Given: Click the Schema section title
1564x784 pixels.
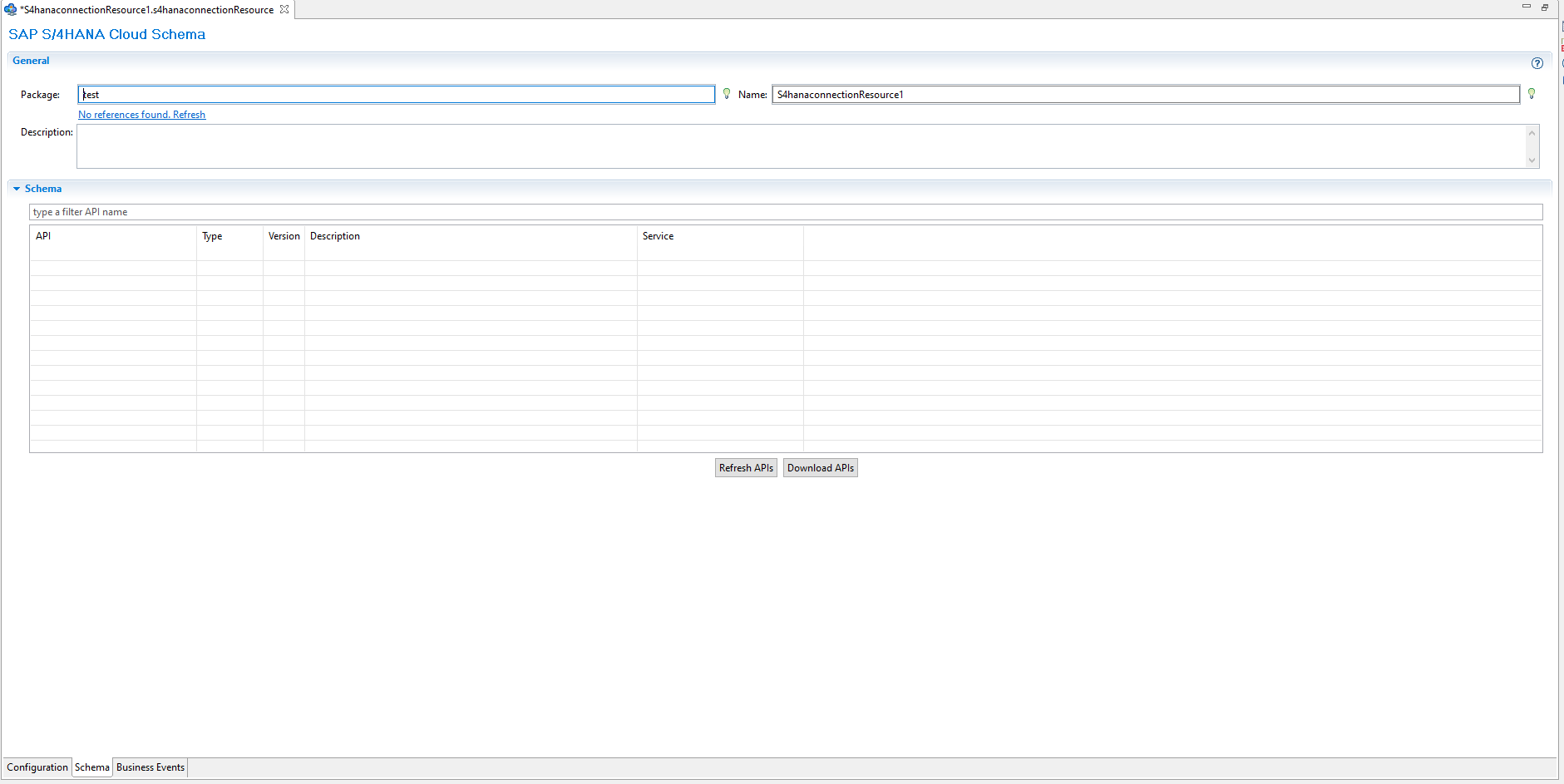Looking at the screenshot, I should [x=43, y=189].
